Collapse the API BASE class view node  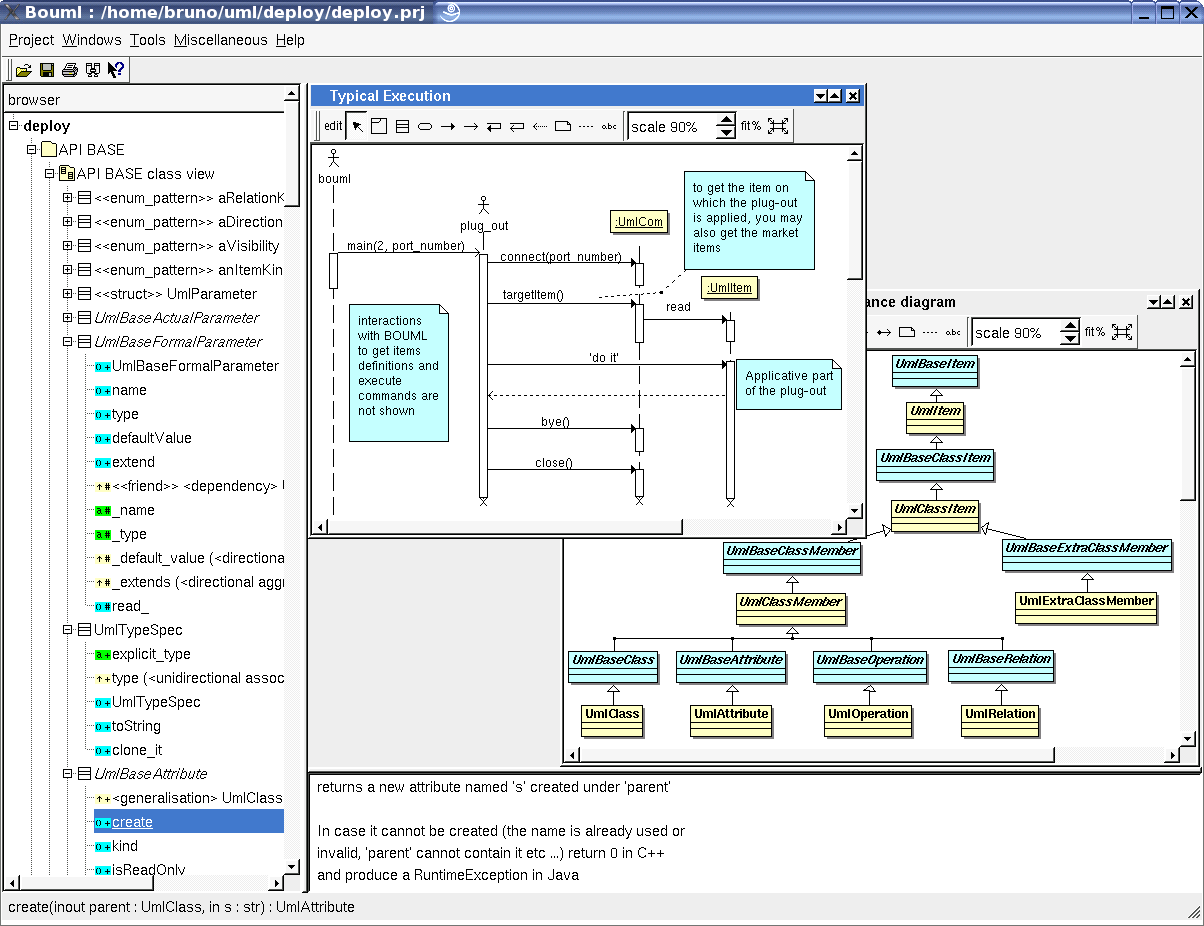tap(50, 174)
